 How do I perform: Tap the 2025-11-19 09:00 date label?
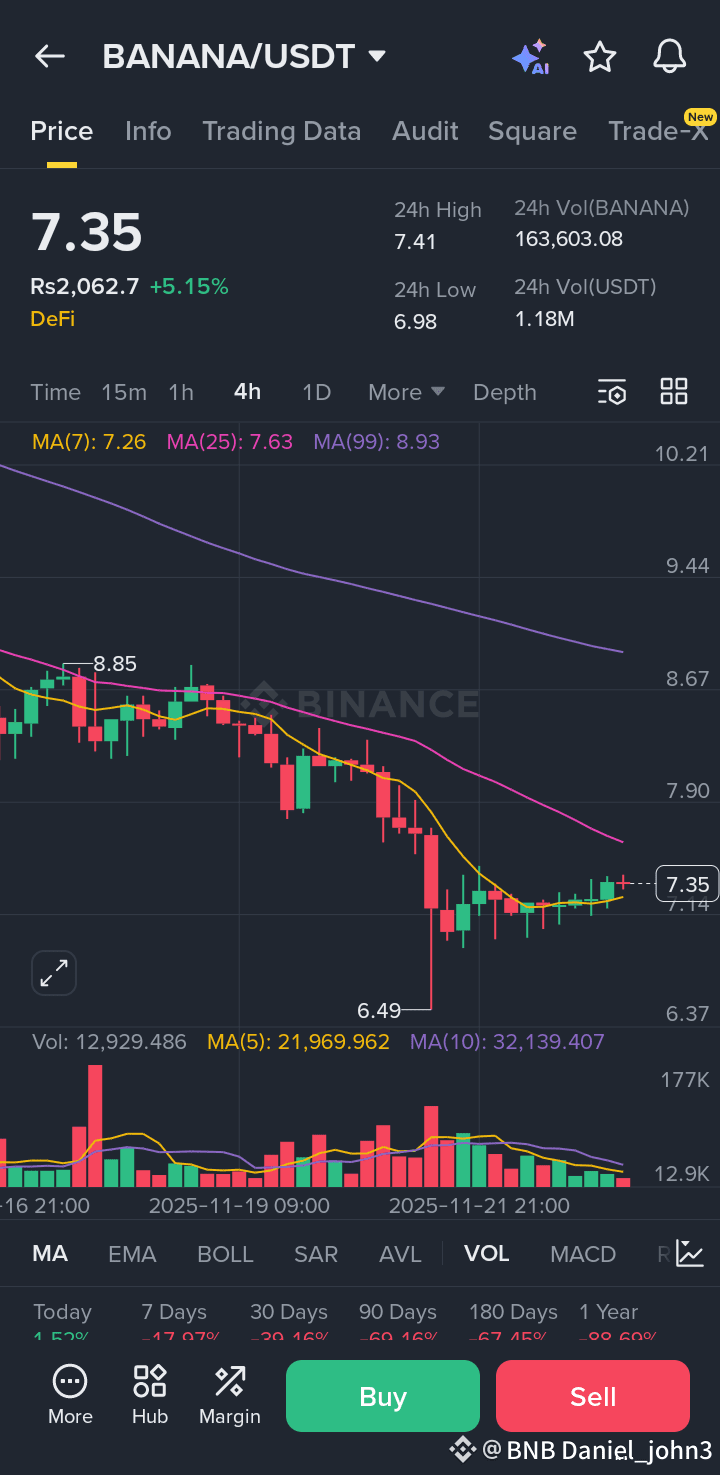point(239,1206)
